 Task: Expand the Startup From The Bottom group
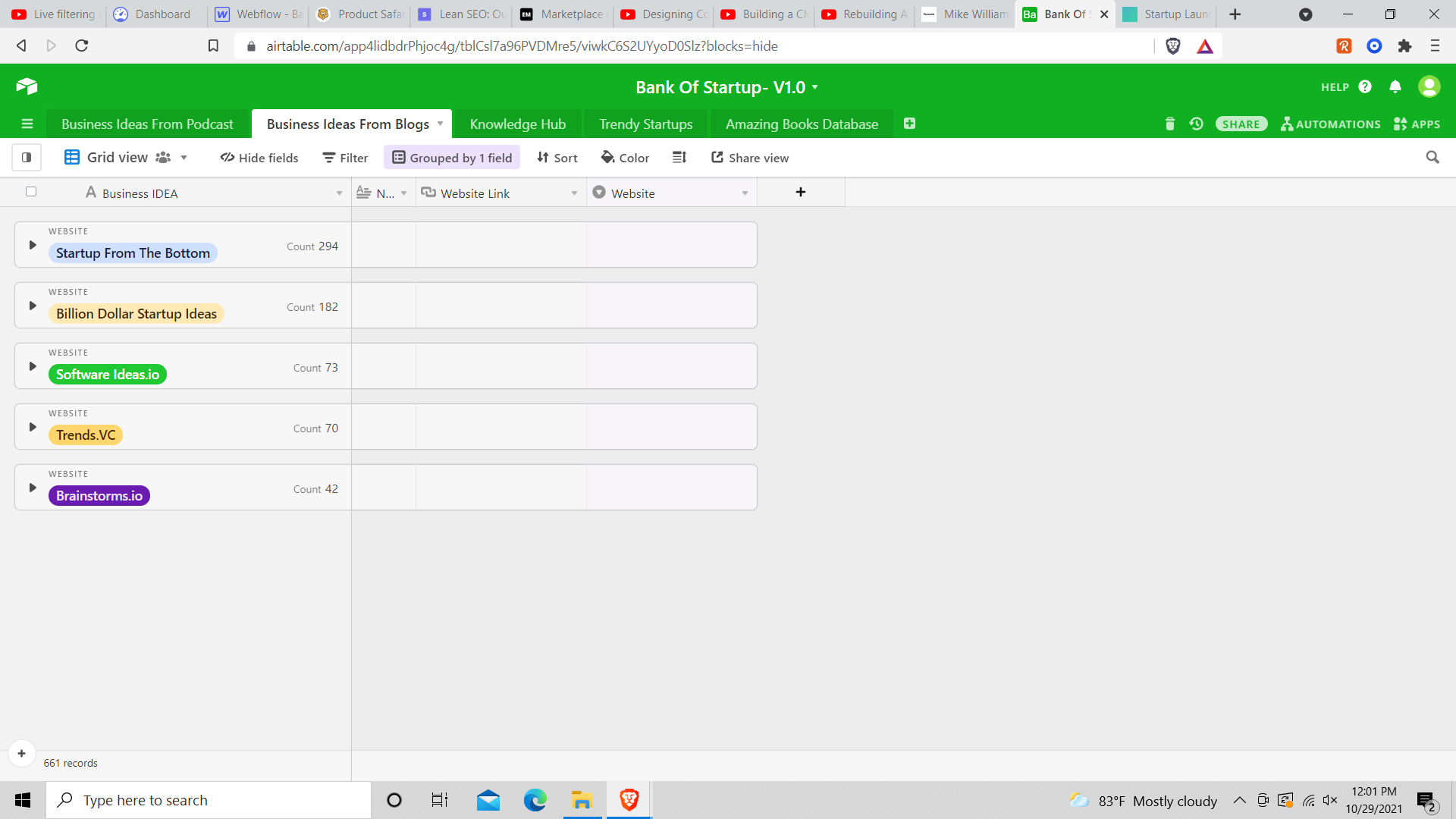pos(33,245)
